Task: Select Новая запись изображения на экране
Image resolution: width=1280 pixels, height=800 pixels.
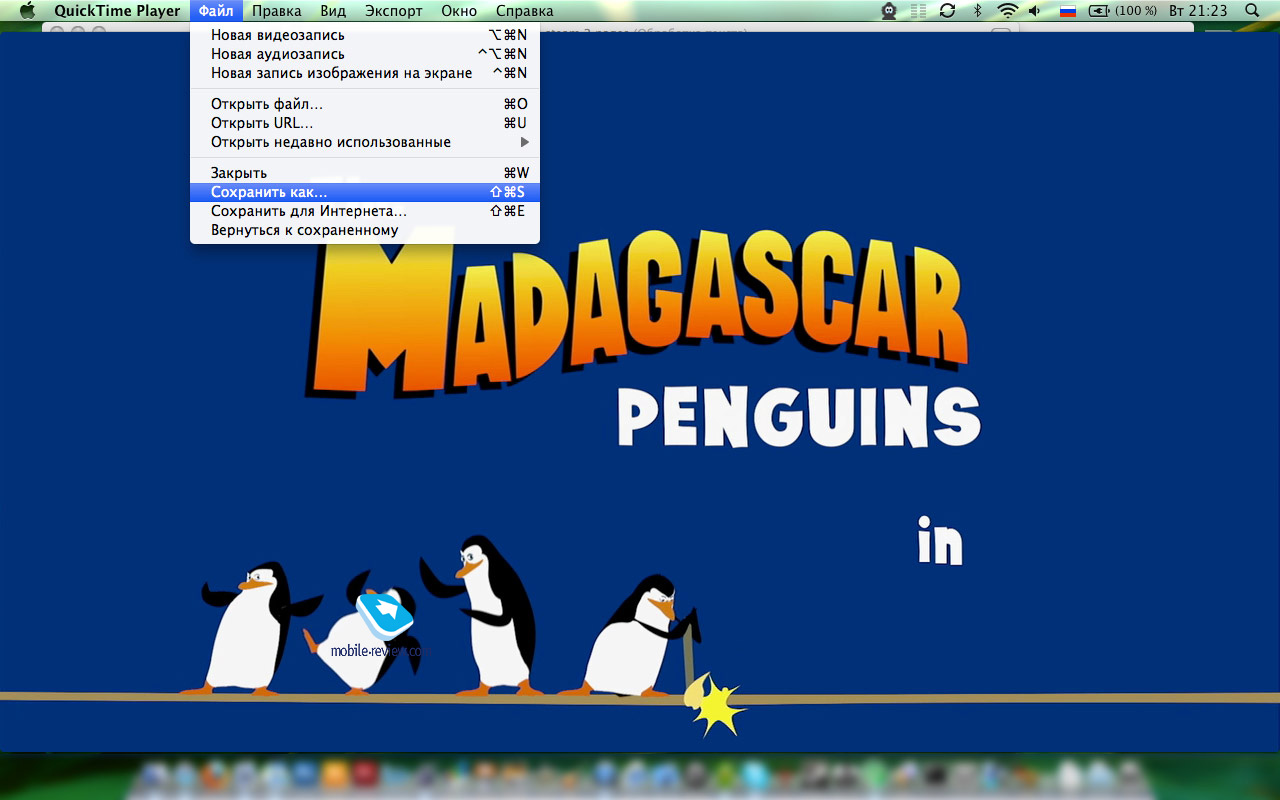Action: [365, 73]
